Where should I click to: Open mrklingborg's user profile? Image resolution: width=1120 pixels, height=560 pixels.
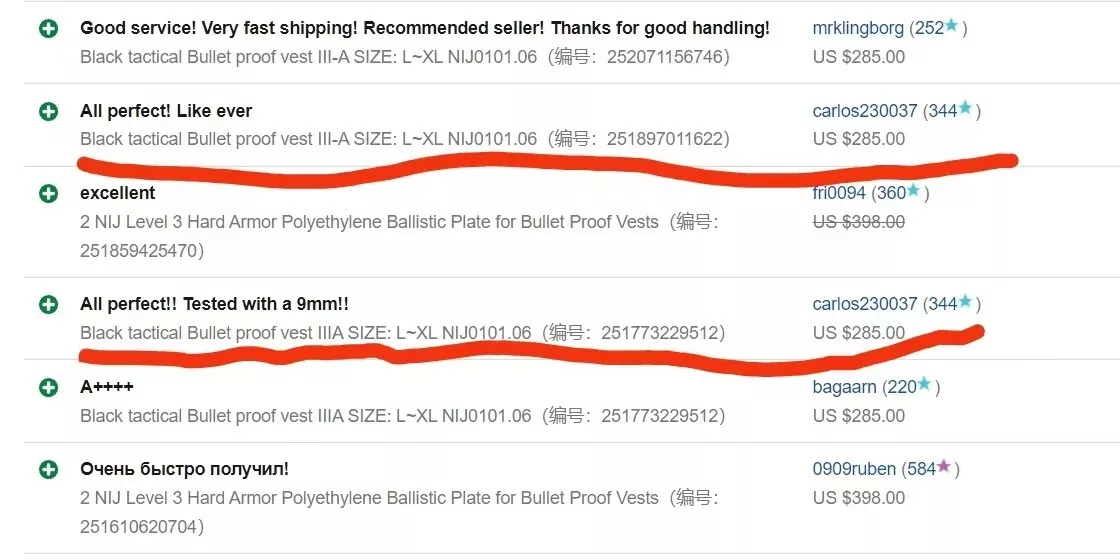[x=859, y=29]
